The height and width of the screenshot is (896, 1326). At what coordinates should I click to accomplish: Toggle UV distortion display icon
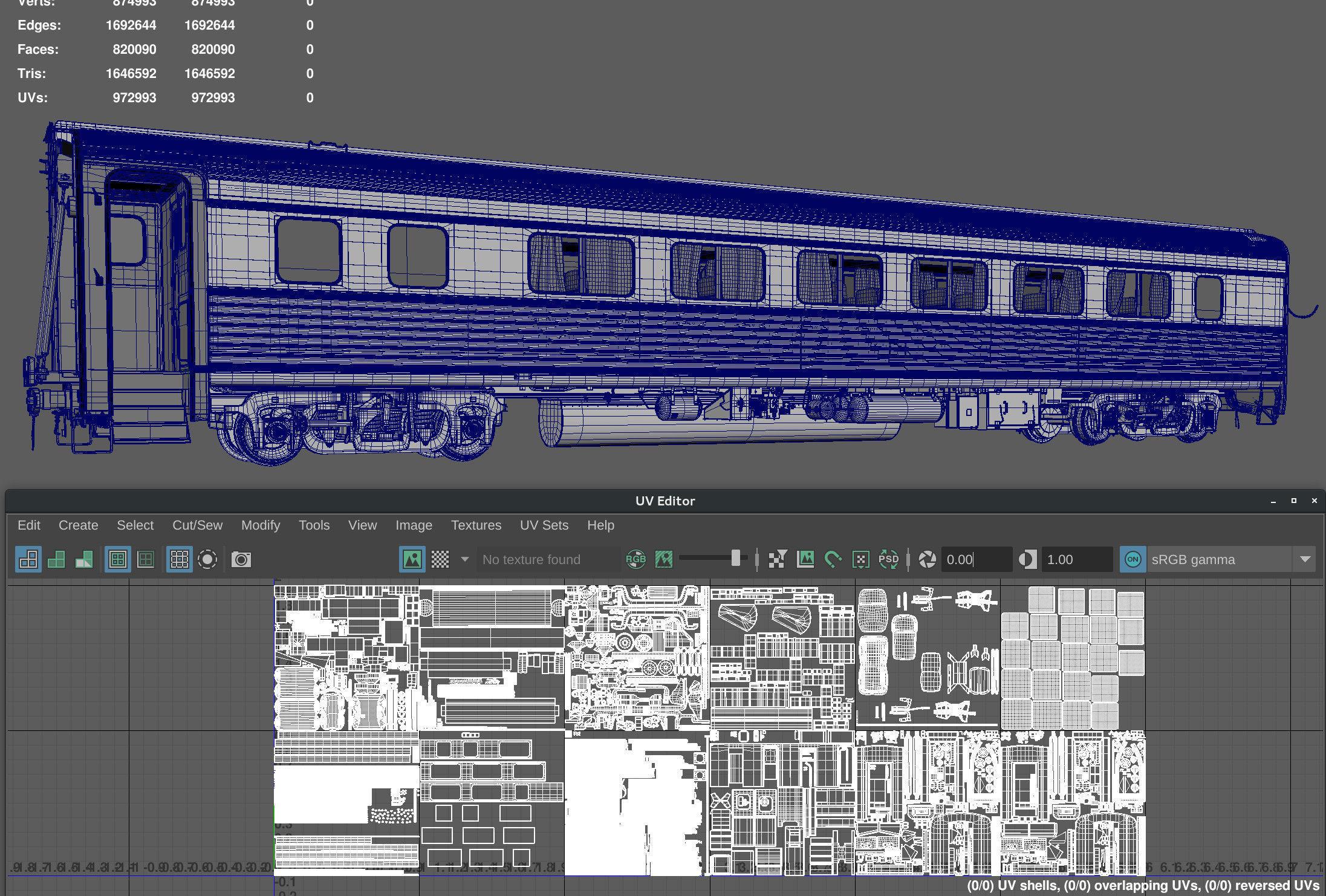click(84, 559)
